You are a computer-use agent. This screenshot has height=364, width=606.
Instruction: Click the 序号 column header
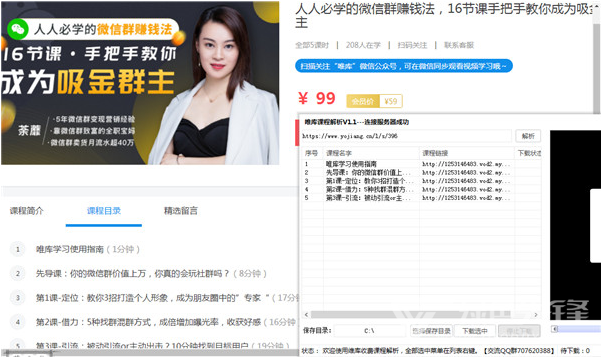pos(311,153)
